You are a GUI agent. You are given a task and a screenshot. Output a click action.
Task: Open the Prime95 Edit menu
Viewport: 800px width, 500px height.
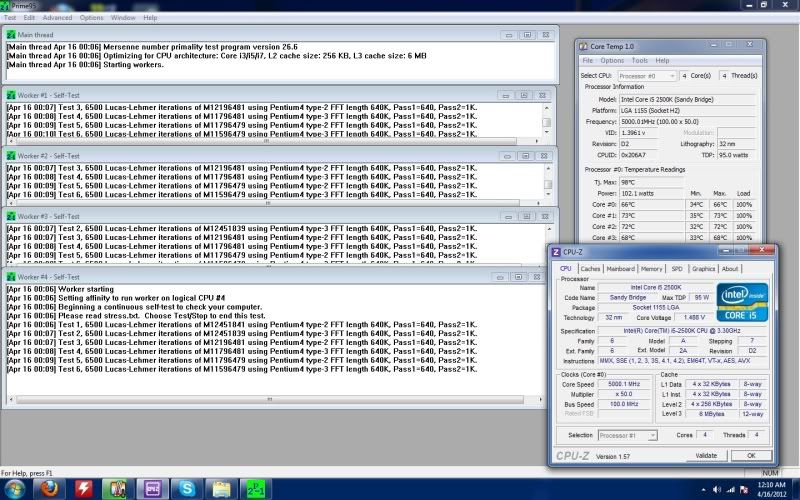(x=29, y=17)
